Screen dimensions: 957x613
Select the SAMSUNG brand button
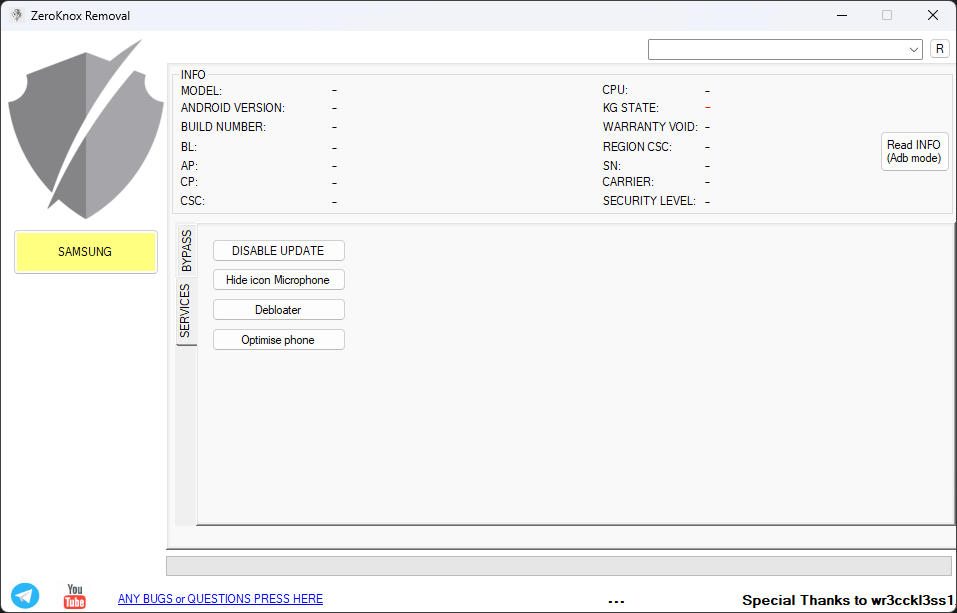[x=85, y=252]
